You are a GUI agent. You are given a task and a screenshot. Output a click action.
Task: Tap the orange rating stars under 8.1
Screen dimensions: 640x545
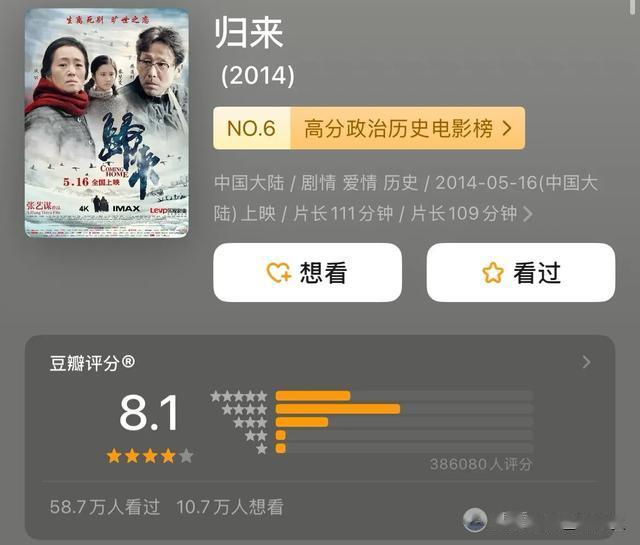(x=150, y=456)
